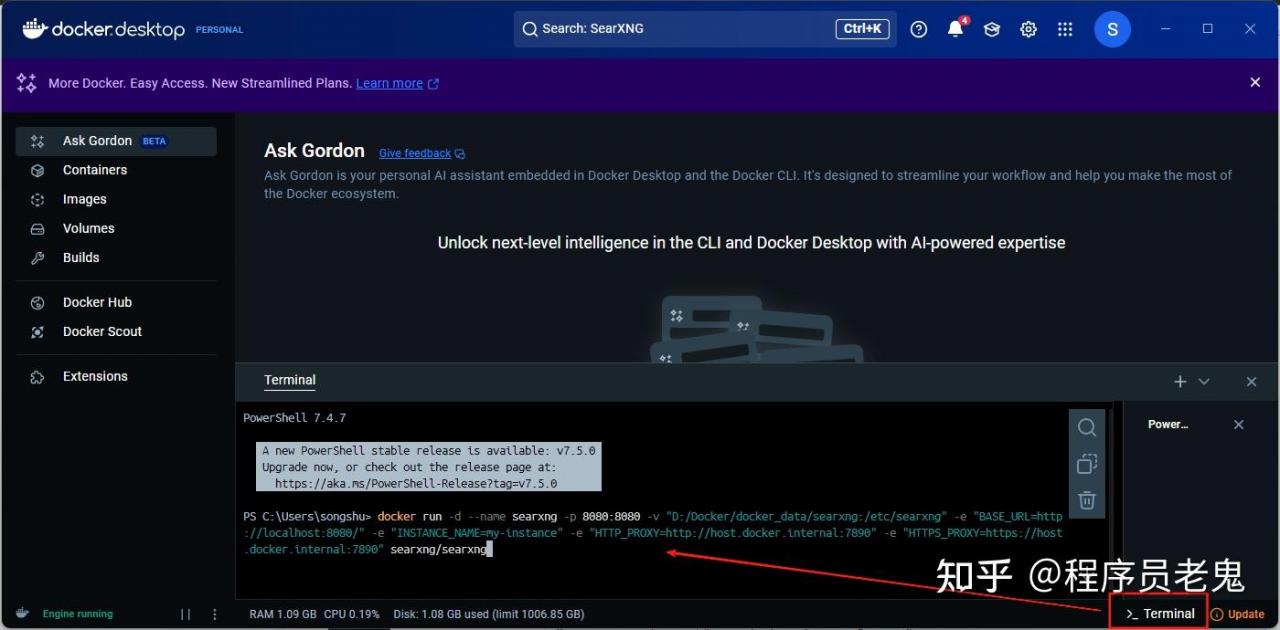Minimize the Docker Desktop window
Viewport: 1280px width, 630px height.
(x=1165, y=29)
